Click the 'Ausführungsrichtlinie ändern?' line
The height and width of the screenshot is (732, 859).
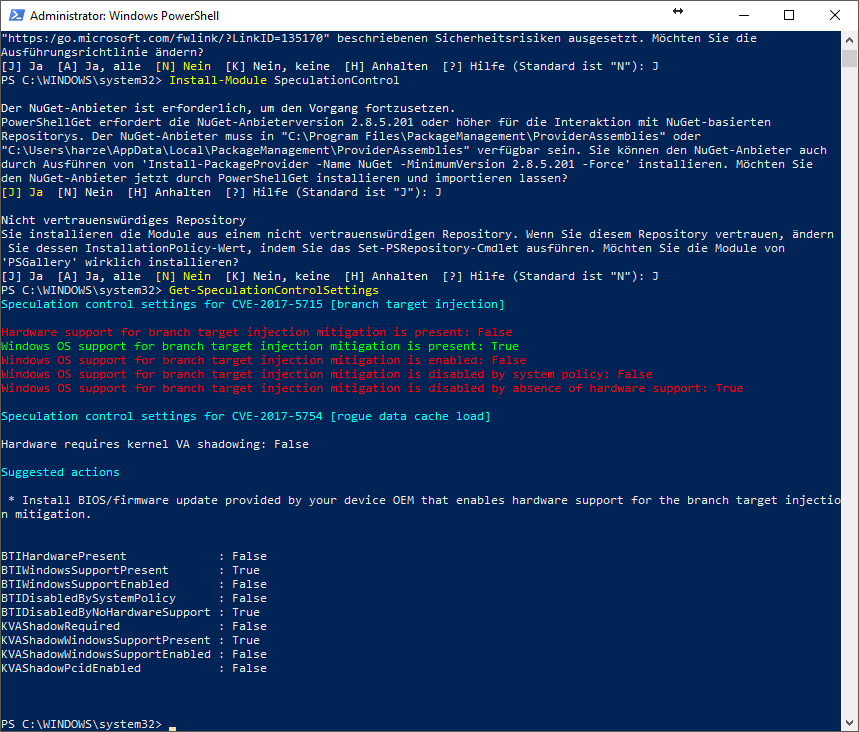(x=102, y=52)
